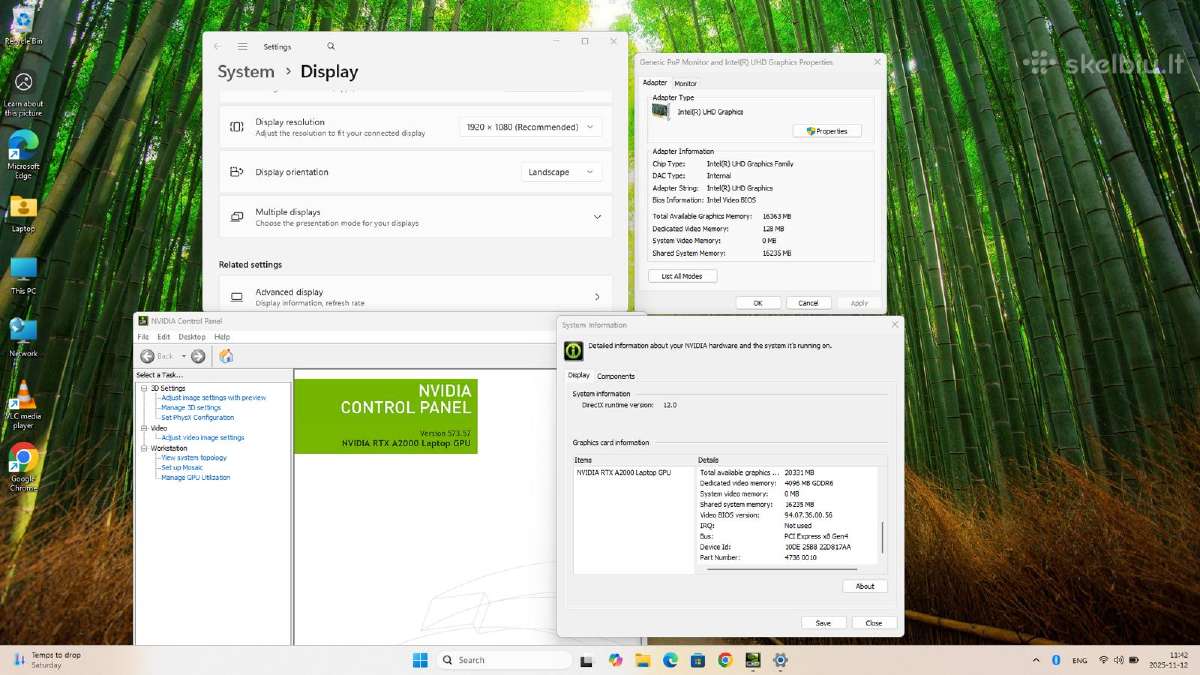1200x675 pixels.
Task: Show hidden tray icons chevron
Action: point(1036,660)
